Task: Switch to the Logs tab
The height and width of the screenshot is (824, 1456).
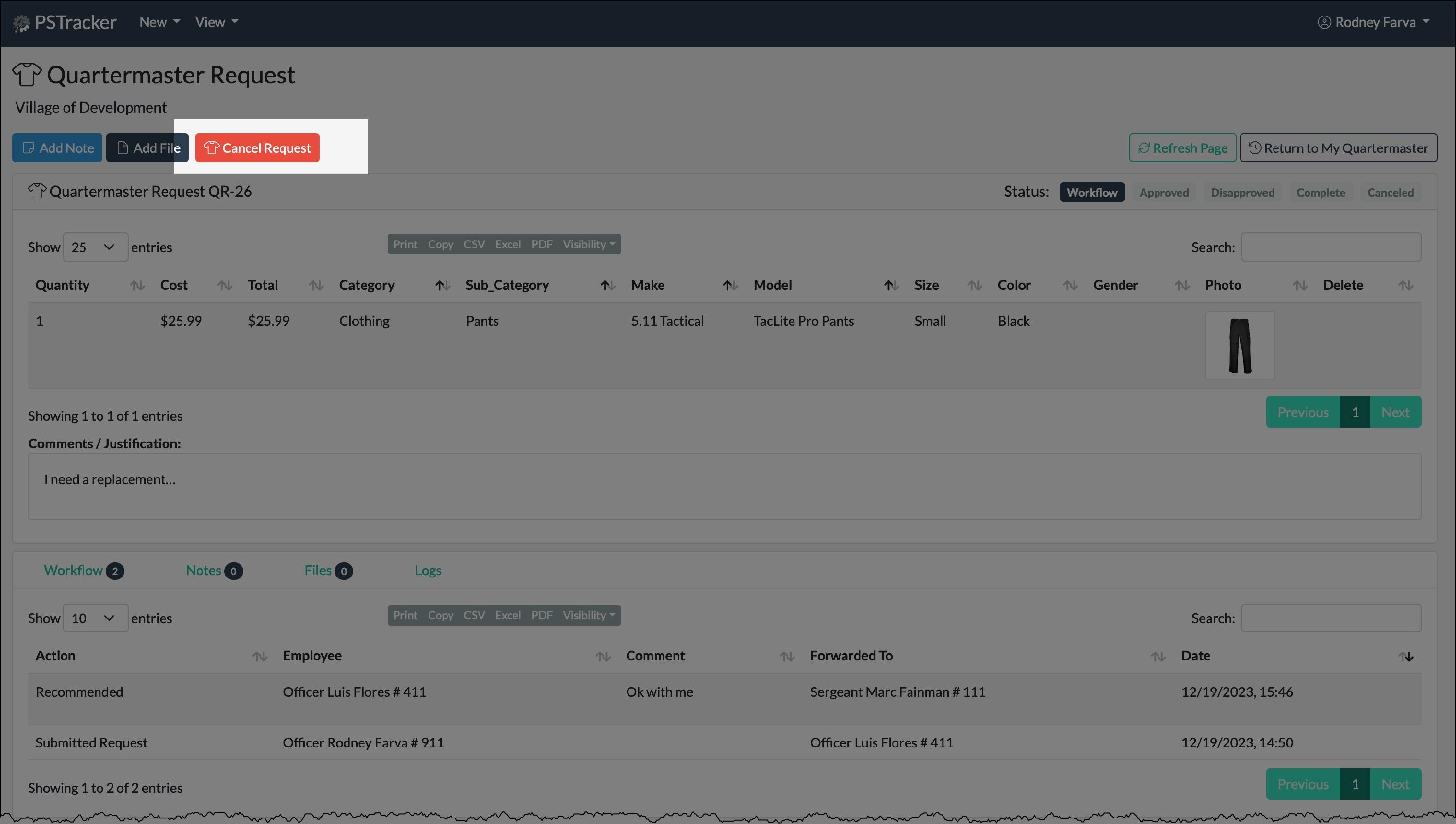Action: click(428, 571)
